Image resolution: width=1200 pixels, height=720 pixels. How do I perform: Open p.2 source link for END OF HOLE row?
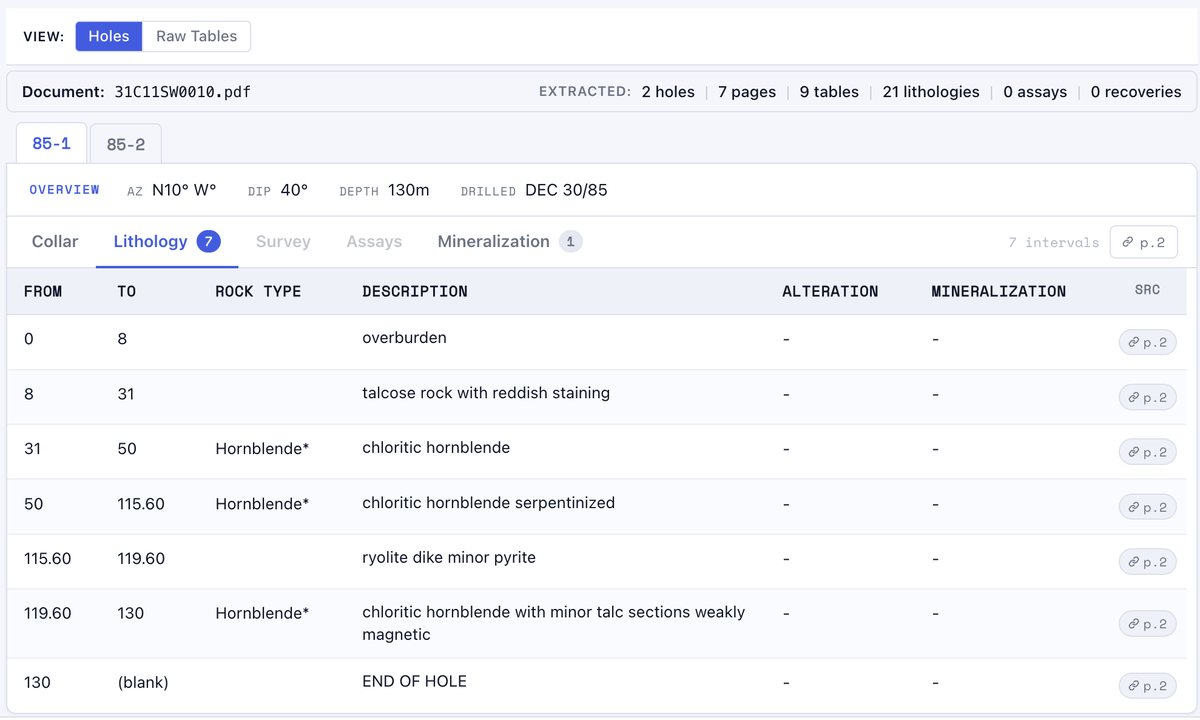(x=1147, y=686)
